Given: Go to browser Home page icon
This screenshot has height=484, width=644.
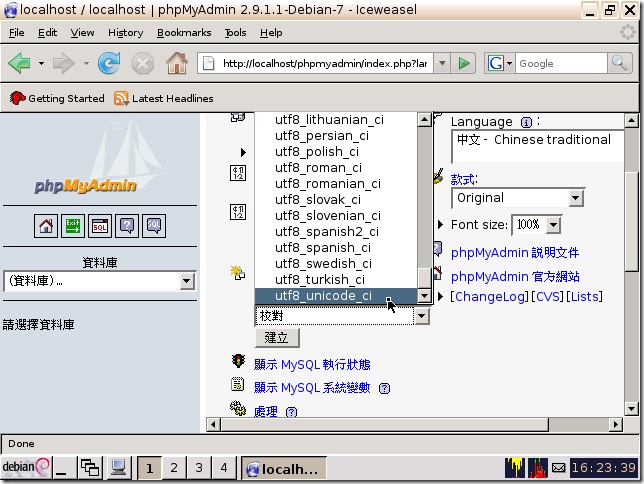Looking at the screenshot, I should pos(177,63).
